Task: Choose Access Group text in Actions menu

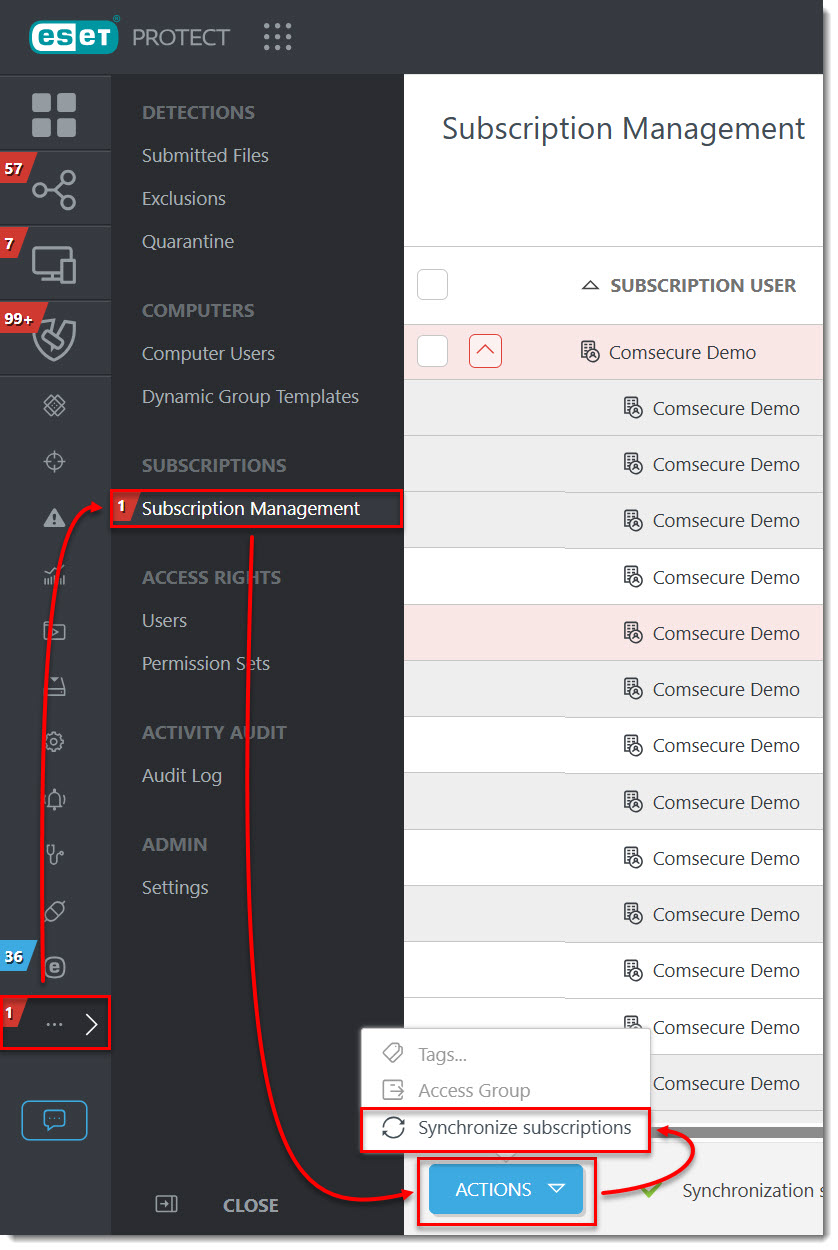Action: 474,1091
